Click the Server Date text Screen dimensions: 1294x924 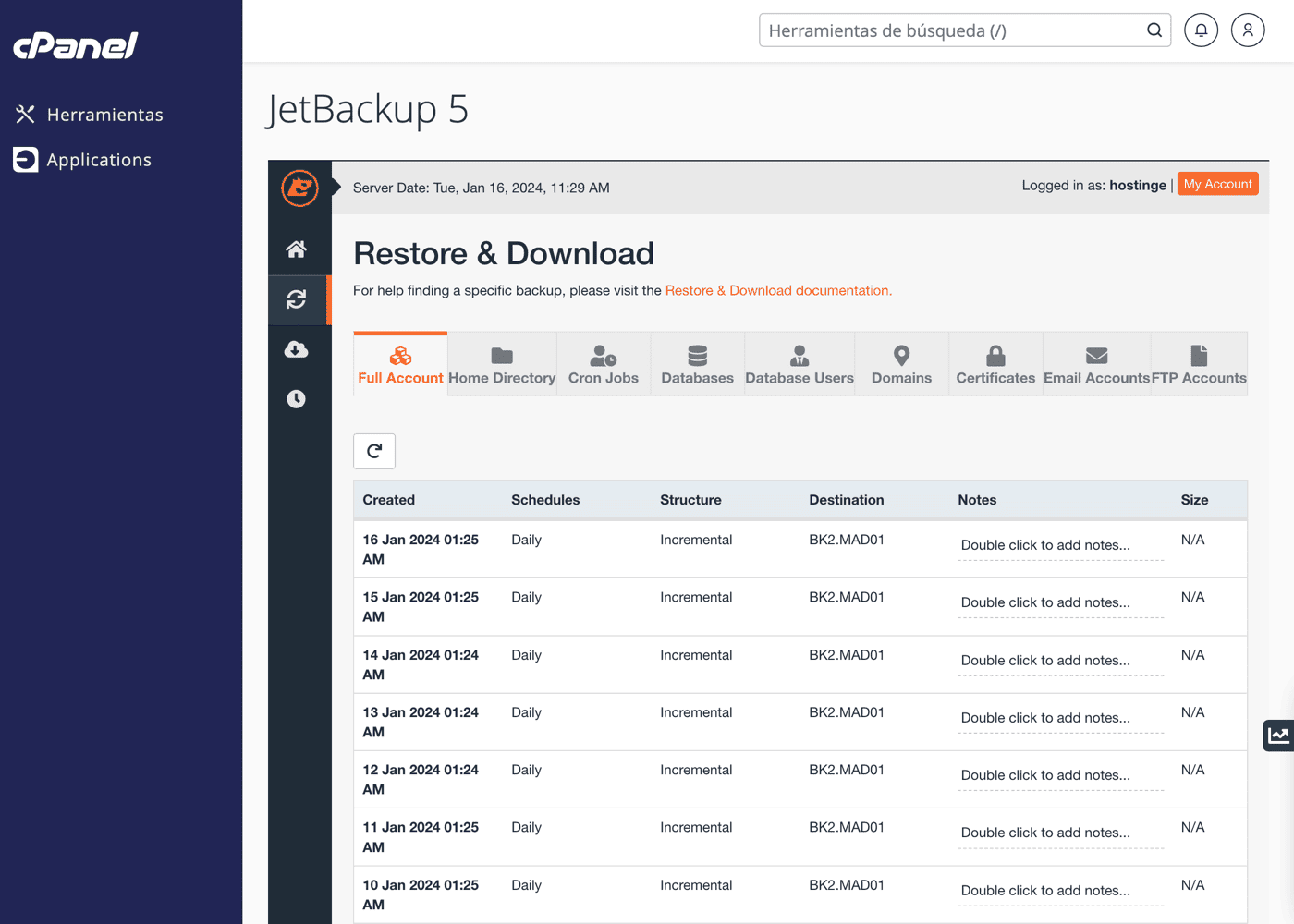tap(481, 188)
